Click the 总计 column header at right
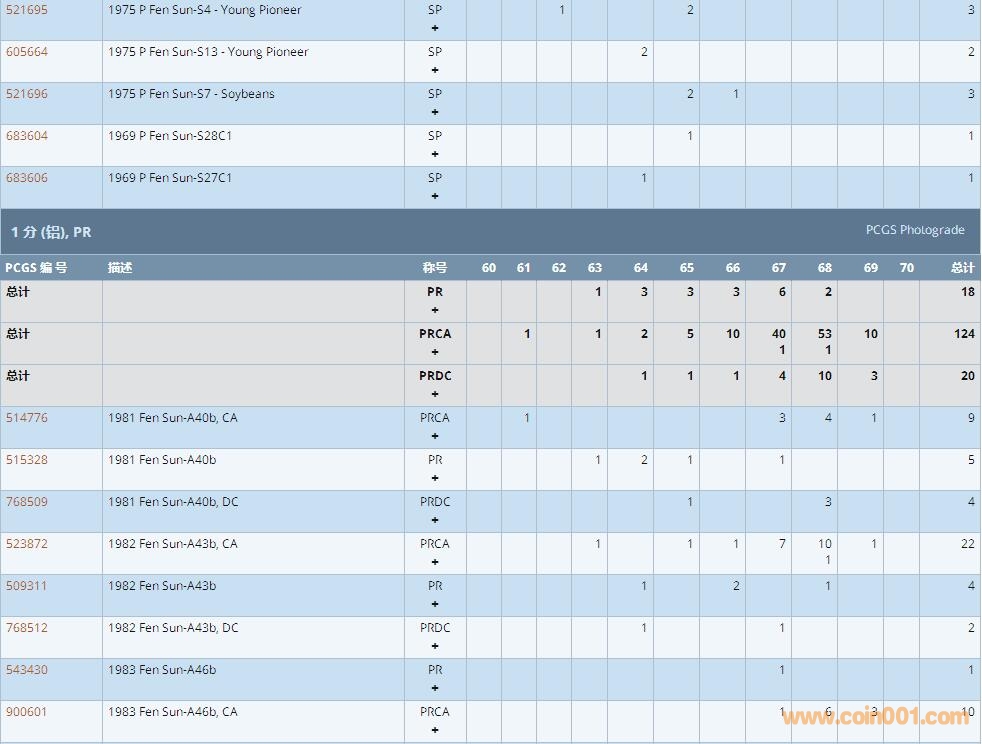Image resolution: width=982 pixels, height=744 pixels. coord(962,268)
